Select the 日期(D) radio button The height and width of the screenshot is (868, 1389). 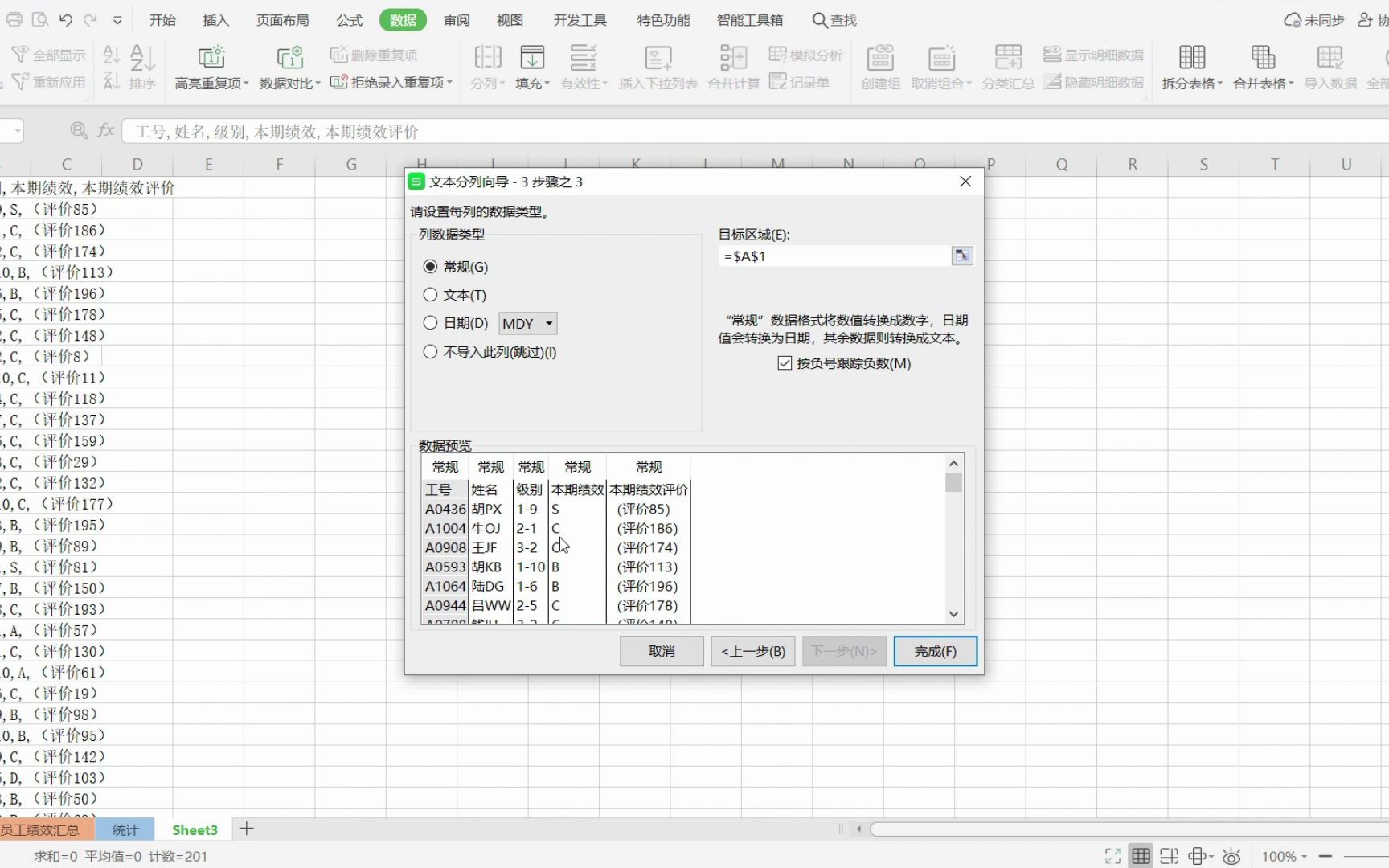pyautogui.click(x=430, y=323)
